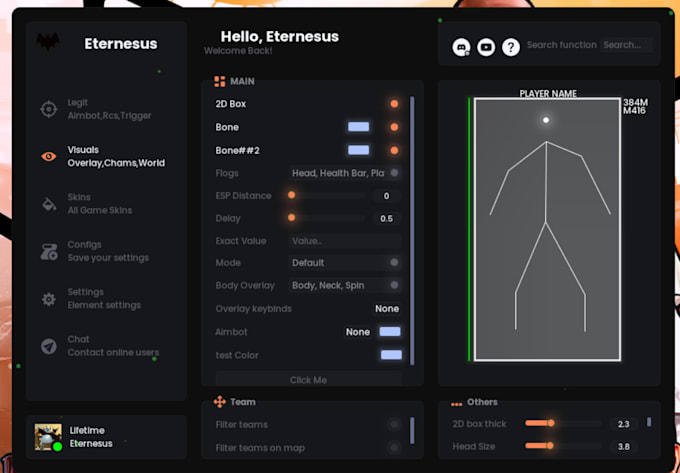The image size is (680, 473).
Task: Select the Visuals eye icon
Action: tap(49, 157)
